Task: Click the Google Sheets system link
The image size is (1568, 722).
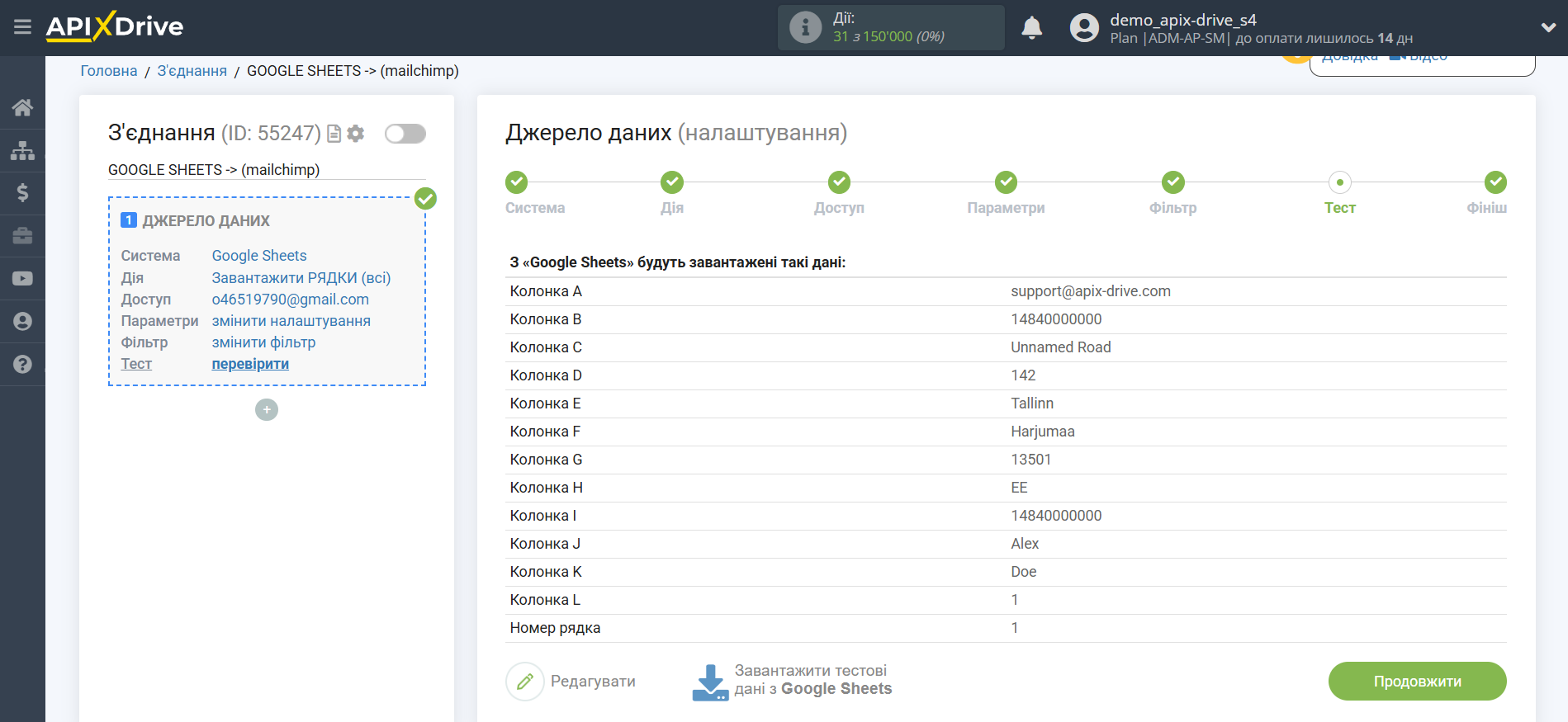Action: [259, 256]
